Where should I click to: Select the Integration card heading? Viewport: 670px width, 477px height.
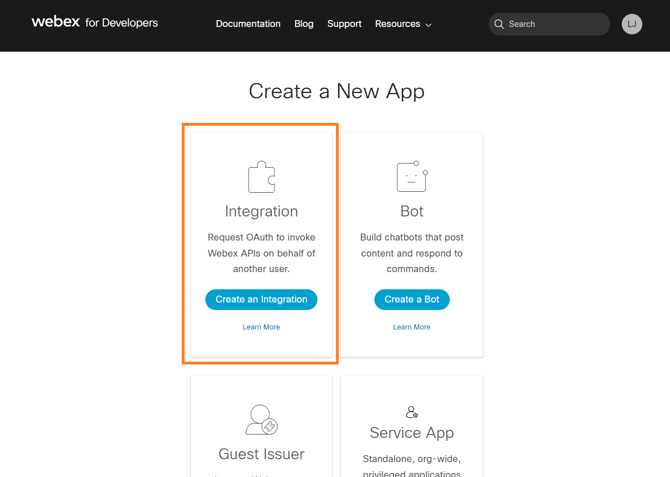(261, 211)
